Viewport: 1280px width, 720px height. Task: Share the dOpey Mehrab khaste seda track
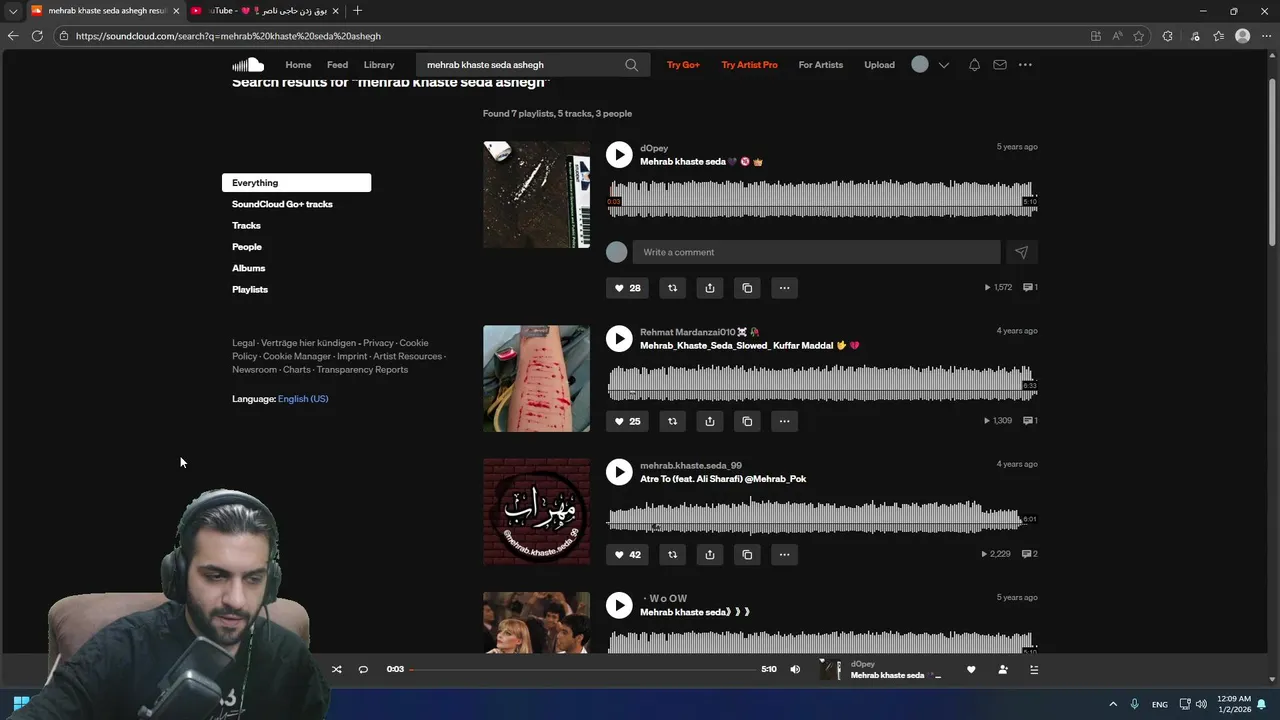tap(710, 288)
